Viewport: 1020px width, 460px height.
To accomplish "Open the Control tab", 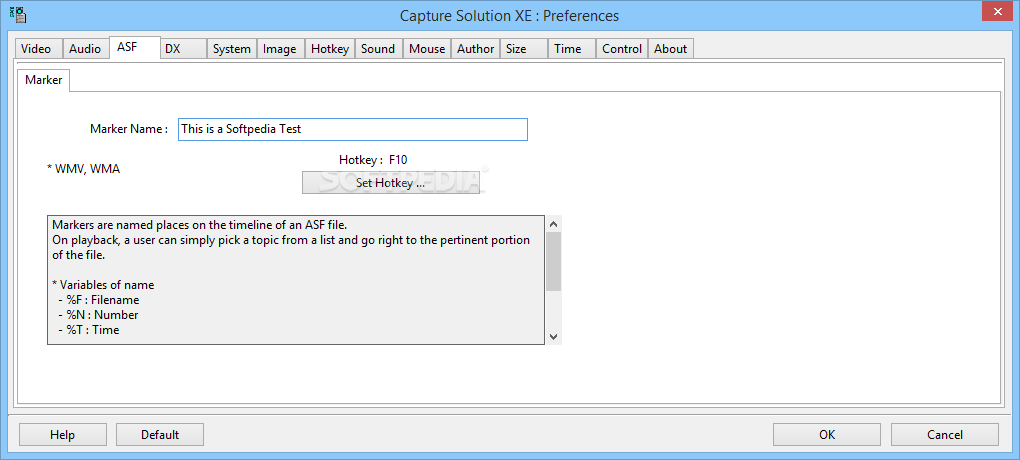I will (622, 49).
